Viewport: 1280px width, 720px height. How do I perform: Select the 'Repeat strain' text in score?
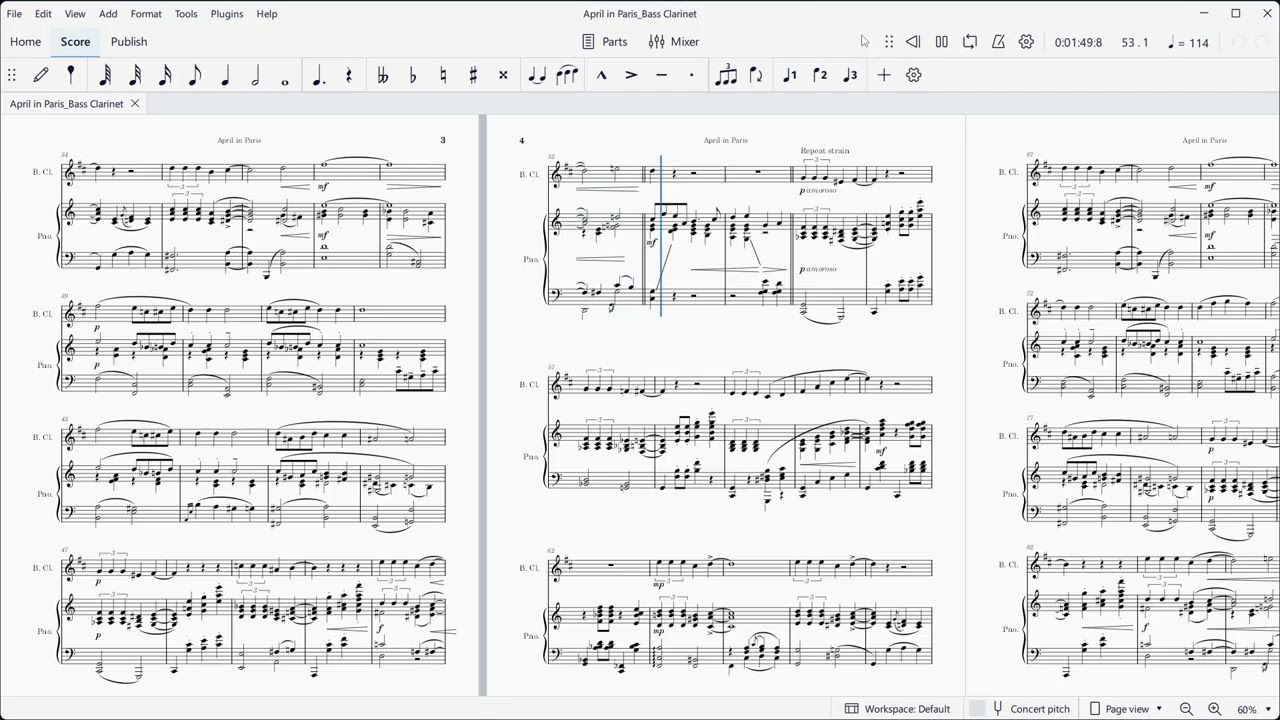(x=825, y=151)
